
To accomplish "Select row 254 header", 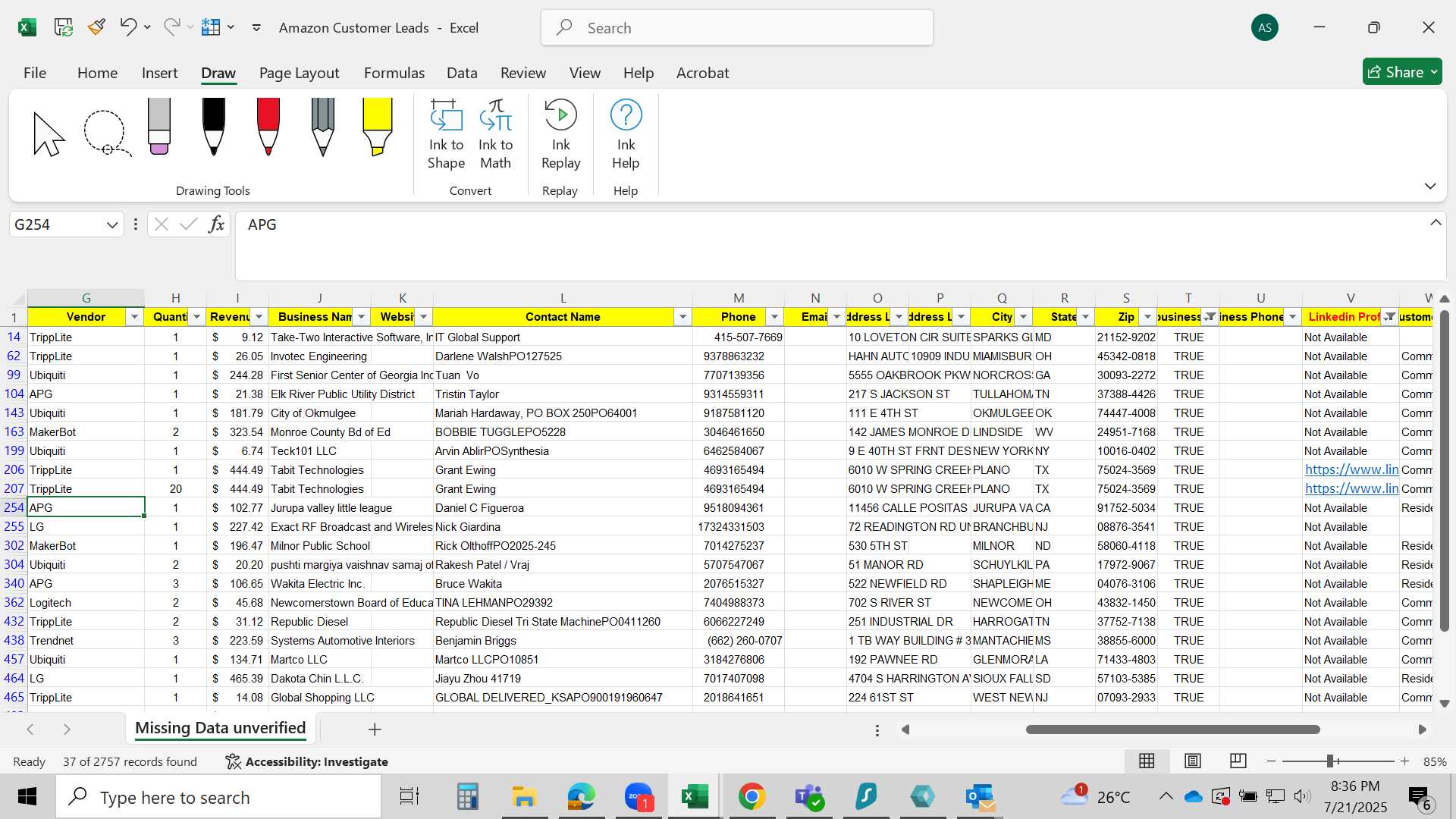I will pos(14,507).
